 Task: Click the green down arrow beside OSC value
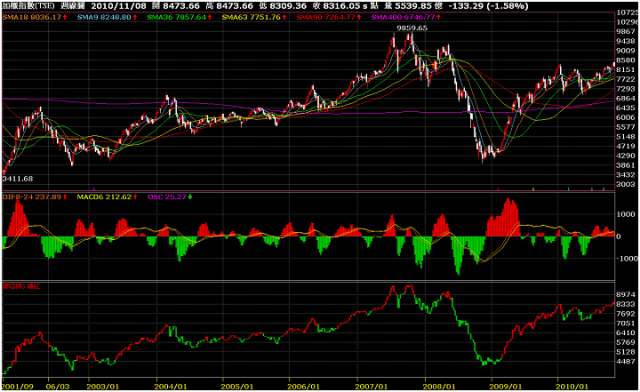[190, 197]
